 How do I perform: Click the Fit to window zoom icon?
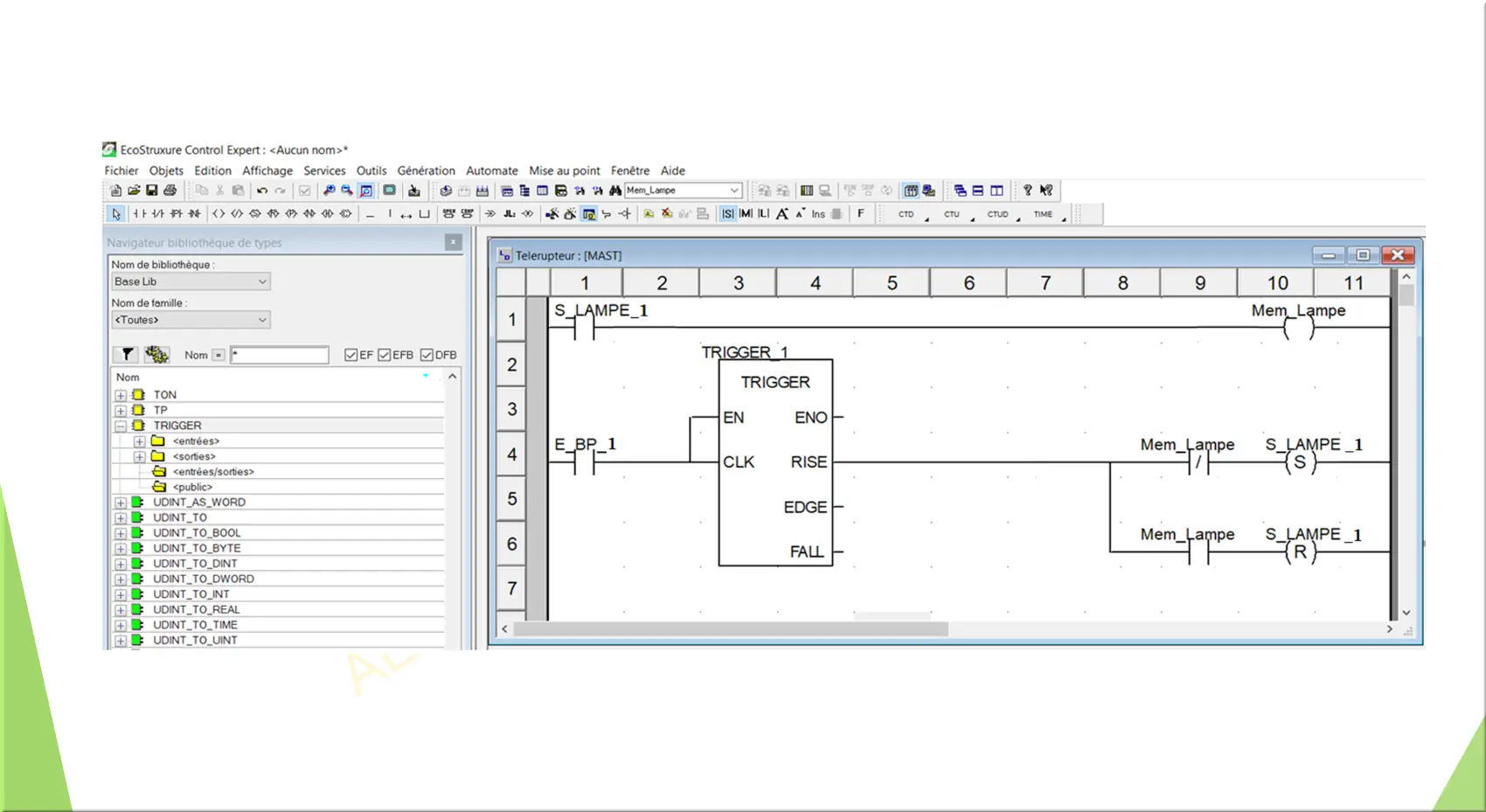[x=366, y=191]
